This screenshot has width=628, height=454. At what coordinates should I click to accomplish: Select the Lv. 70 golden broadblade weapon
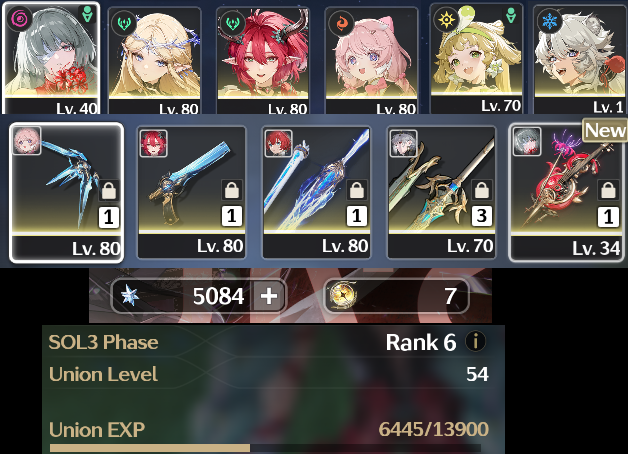tap(442, 193)
